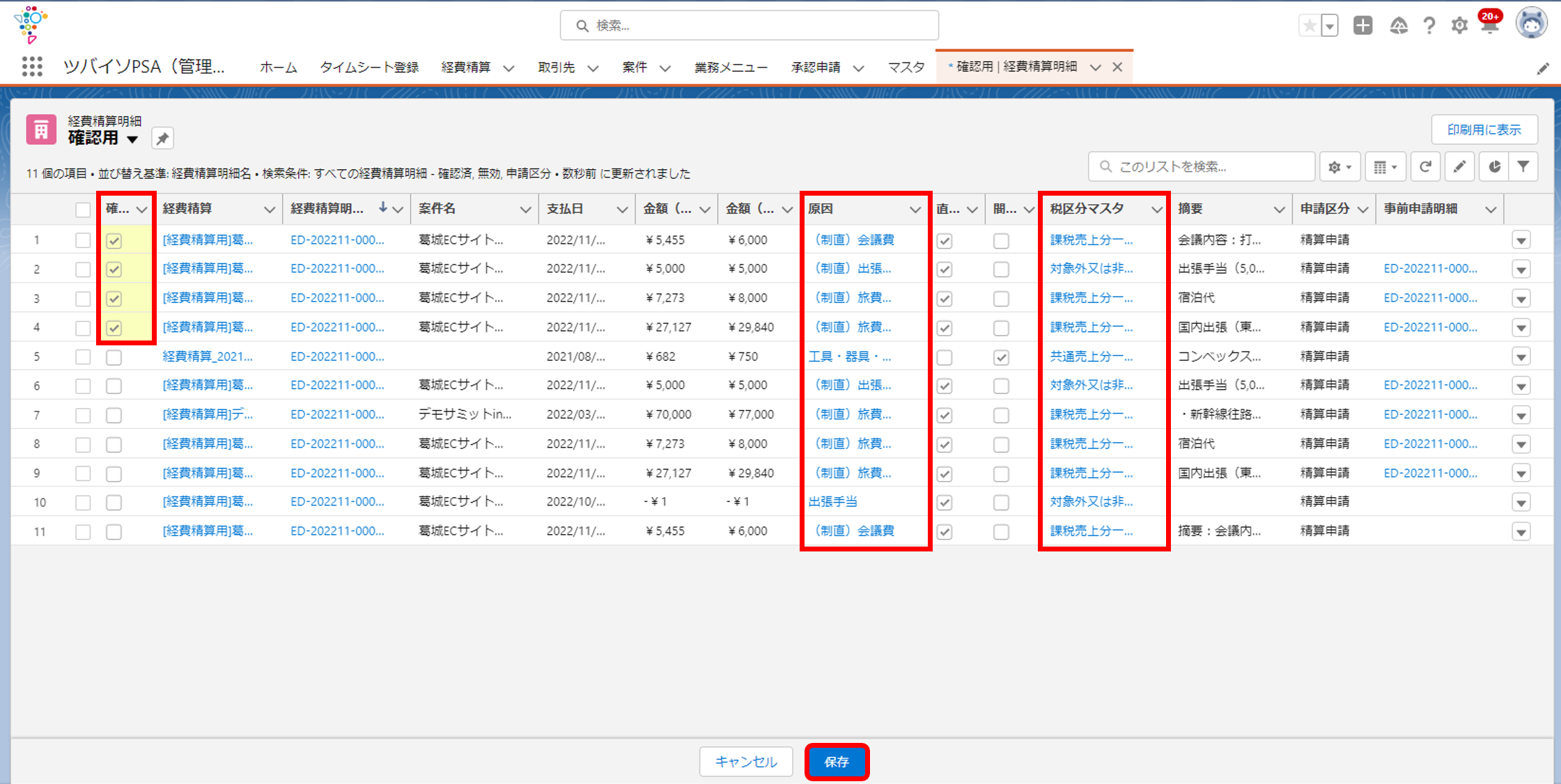Check the 確認済 checkbox in row 5
The width and height of the screenshot is (1561, 784).
(x=114, y=357)
